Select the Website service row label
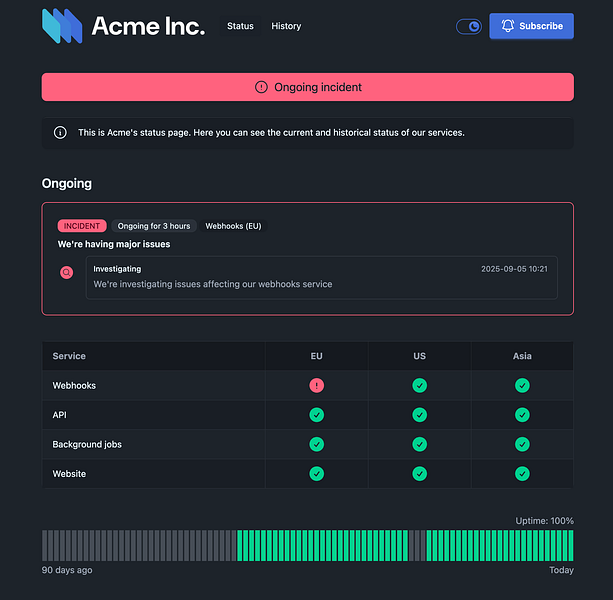This screenshot has height=600, width=613. click(x=69, y=474)
